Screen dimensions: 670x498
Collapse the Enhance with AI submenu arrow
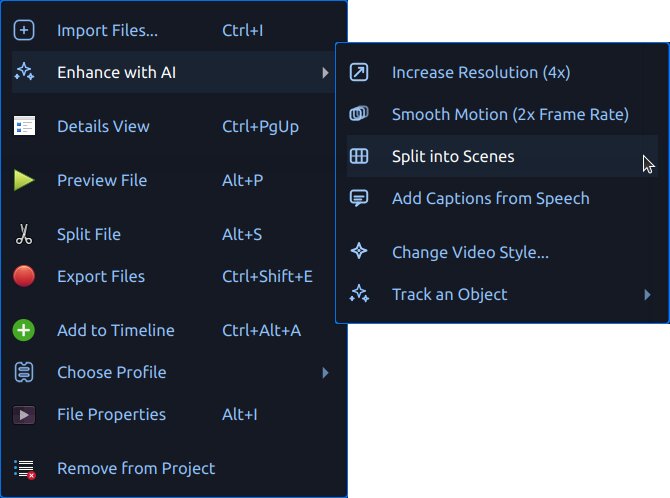pyautogui.click(x=325, y=72)
